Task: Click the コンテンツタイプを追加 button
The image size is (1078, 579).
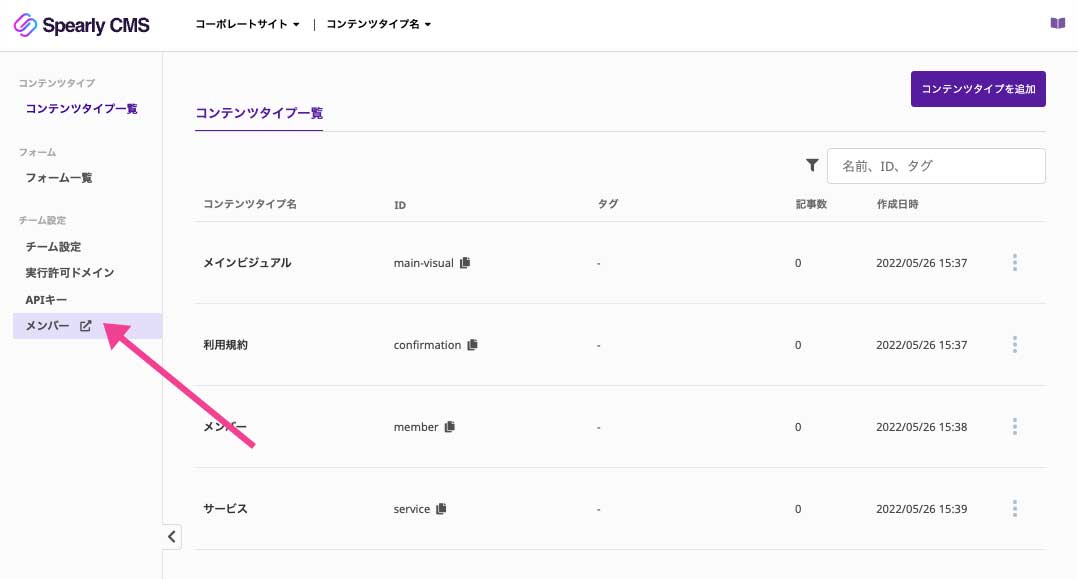Action: (978, 89)
